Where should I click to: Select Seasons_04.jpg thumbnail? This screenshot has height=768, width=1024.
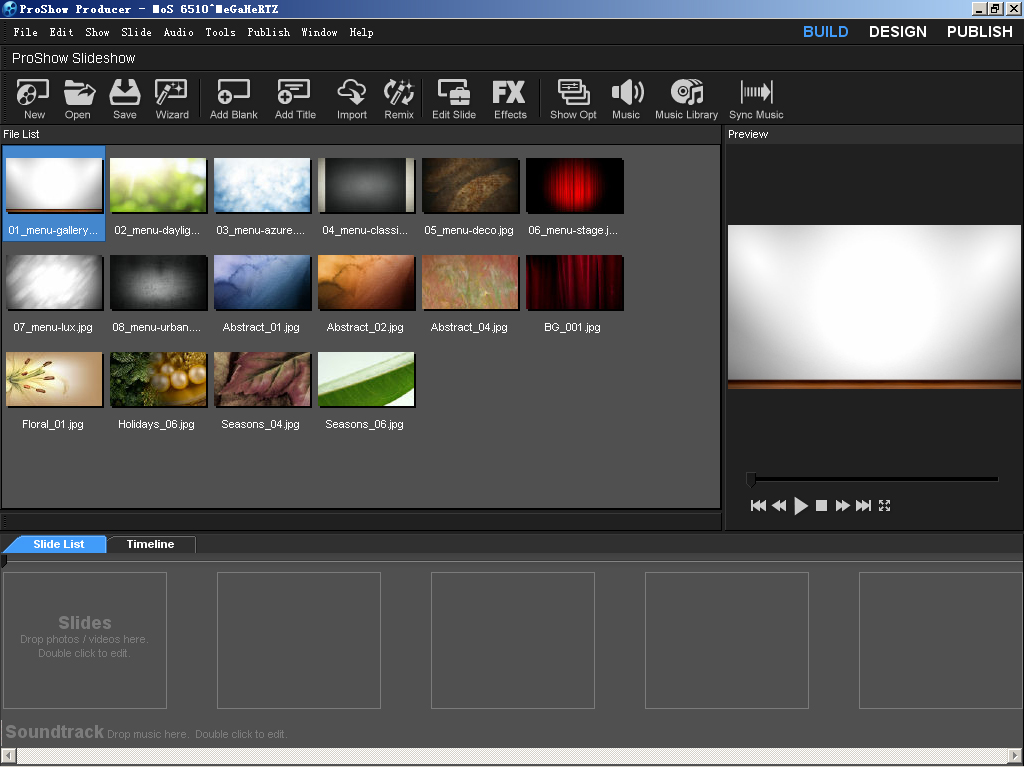[262, 380]
